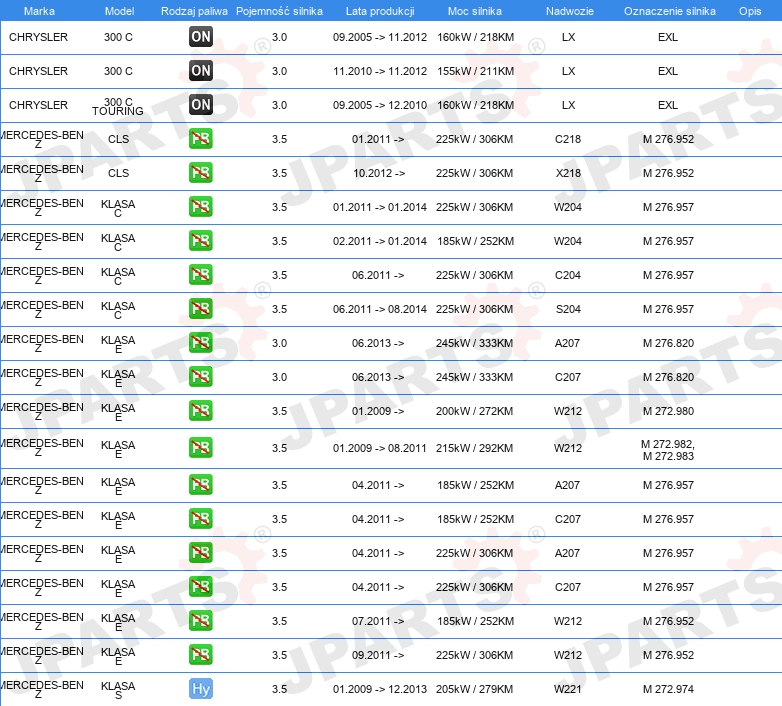
Task: Click the PB icon in C207 185kW / 252KM row
Action: [201, 519]
